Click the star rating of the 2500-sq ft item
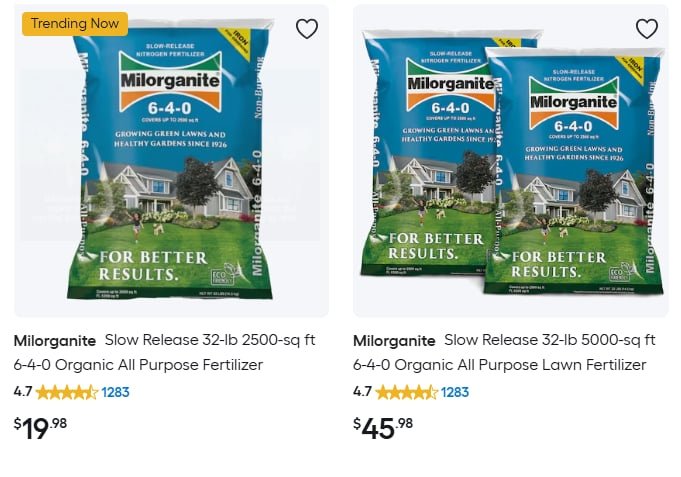The image size is (681, 477). click(67, 392)
